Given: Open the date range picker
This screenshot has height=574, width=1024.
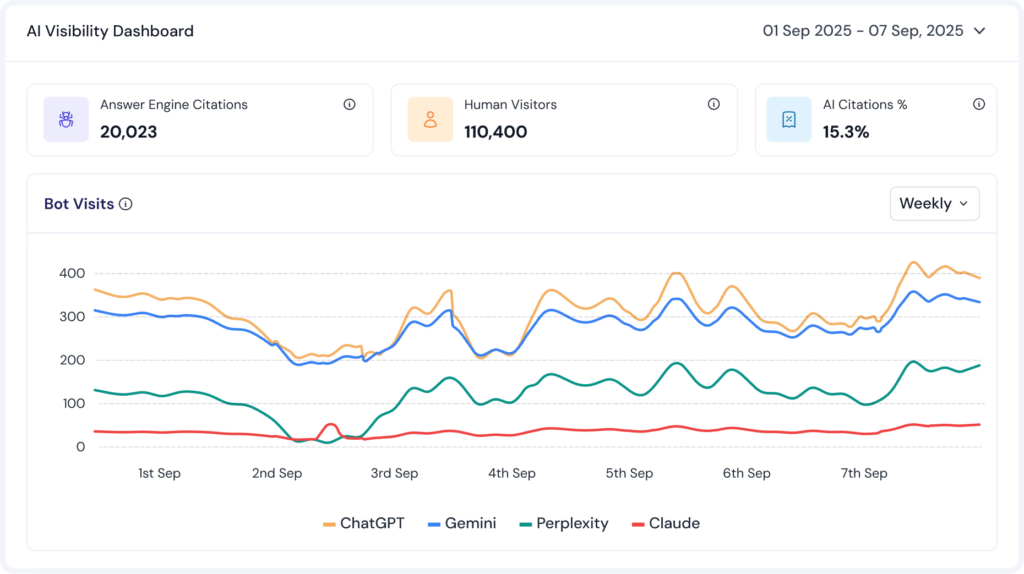Looking at the screenshot, I should tap(862, 31).
